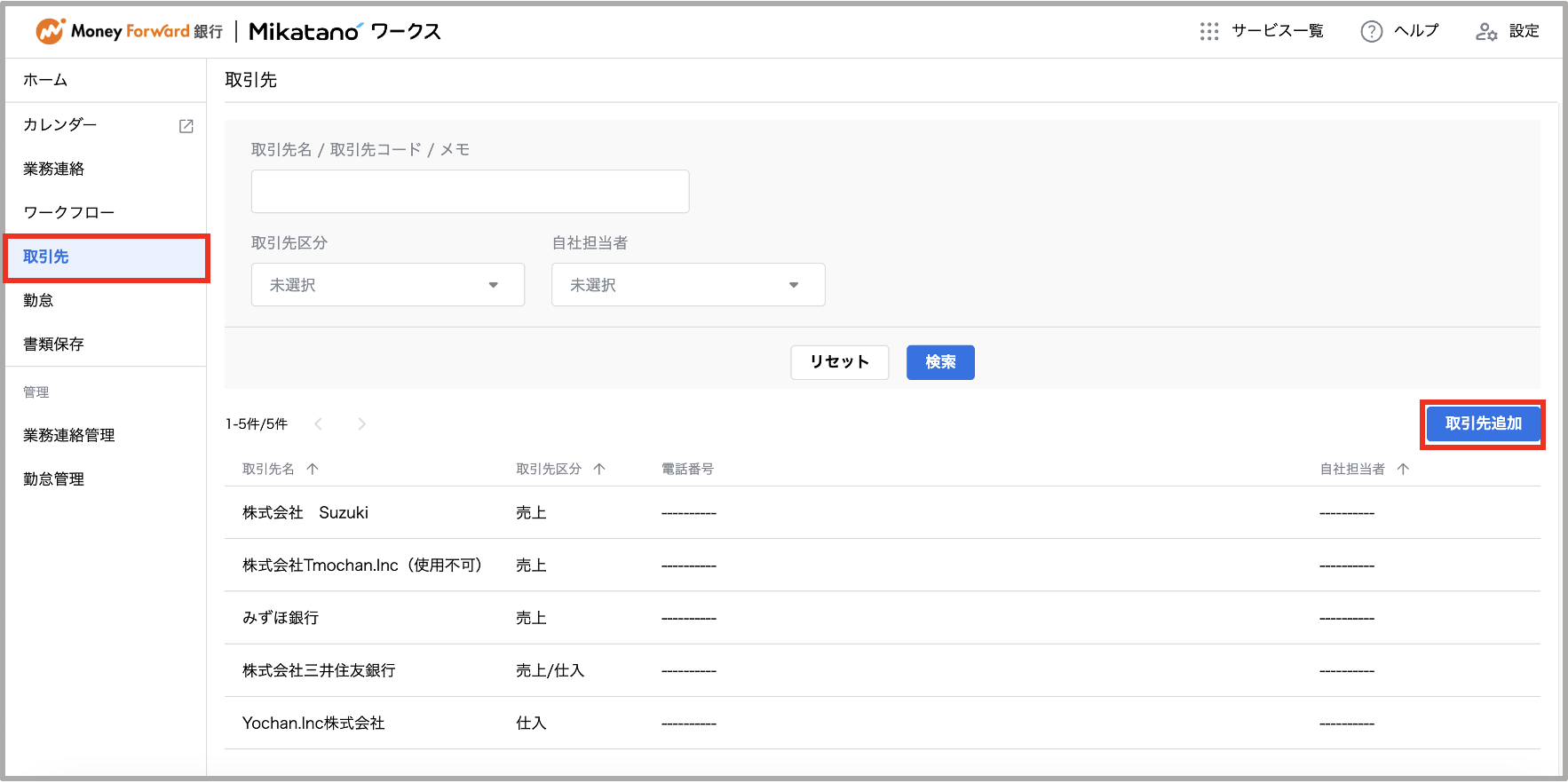Go to next page chevron
The height and width of the screenshot is (783, 1568).
click(361, 424)
